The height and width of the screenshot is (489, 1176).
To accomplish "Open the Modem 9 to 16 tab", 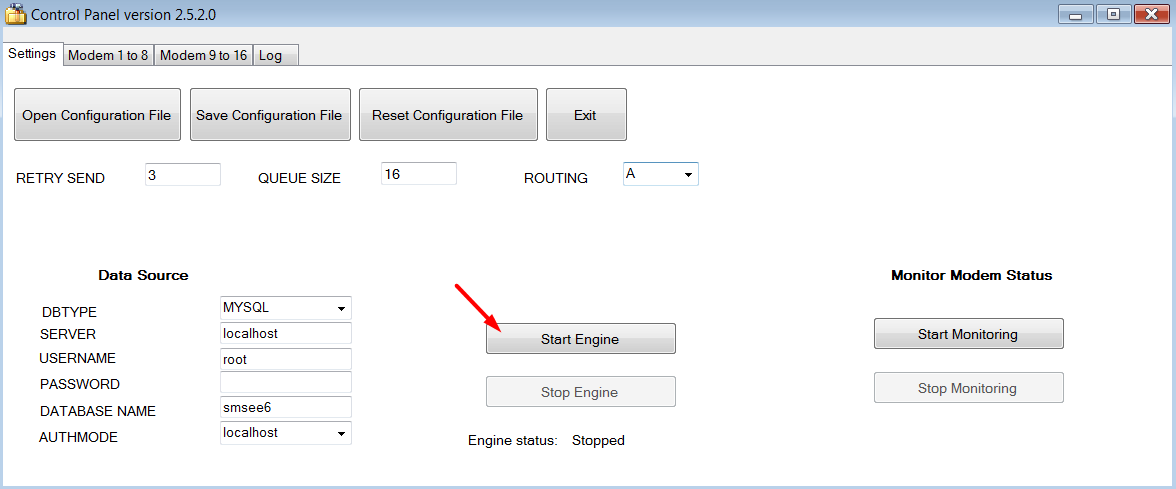I will pos(203,56).
